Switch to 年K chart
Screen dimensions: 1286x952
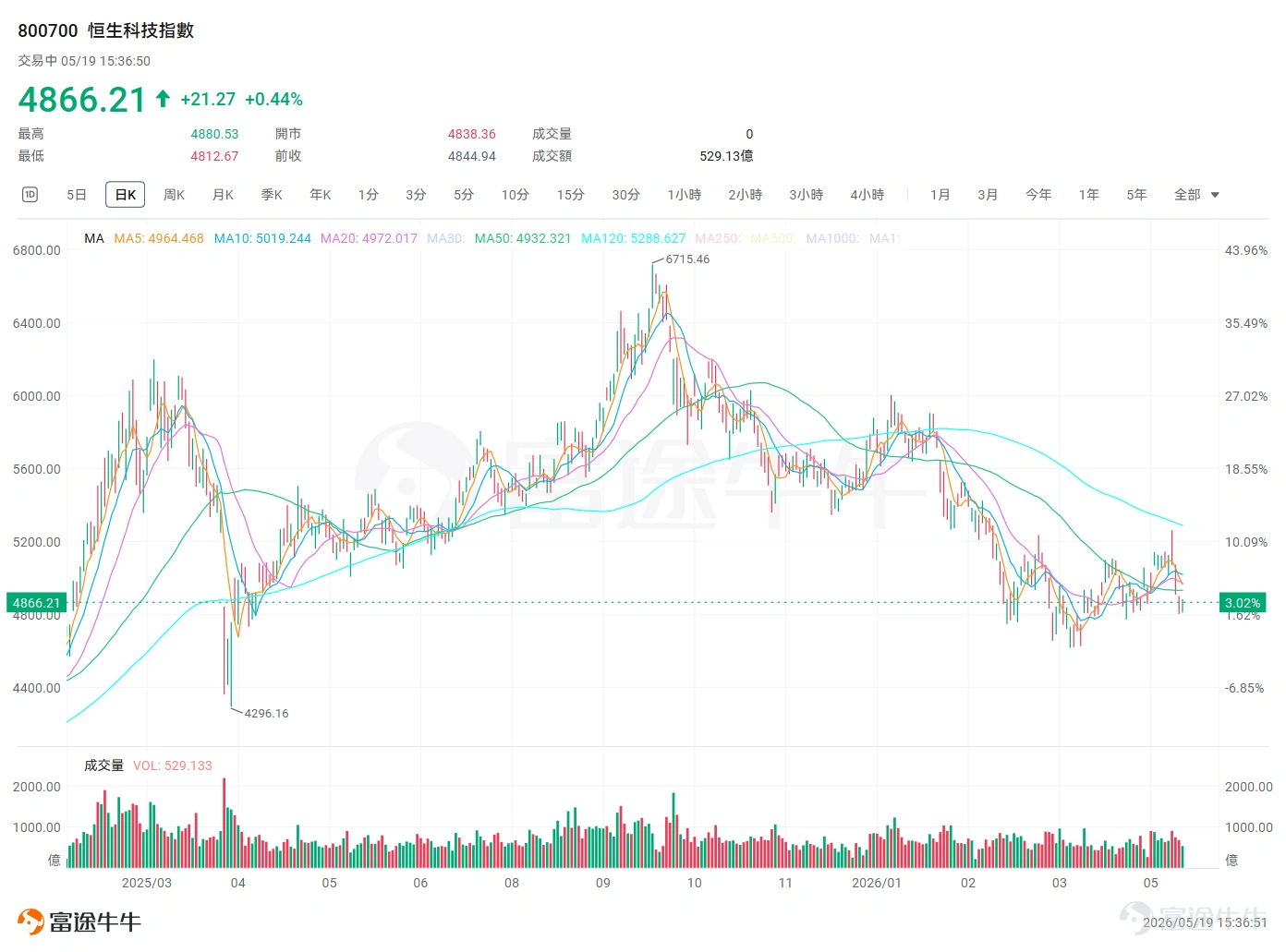tap(321, 195)
